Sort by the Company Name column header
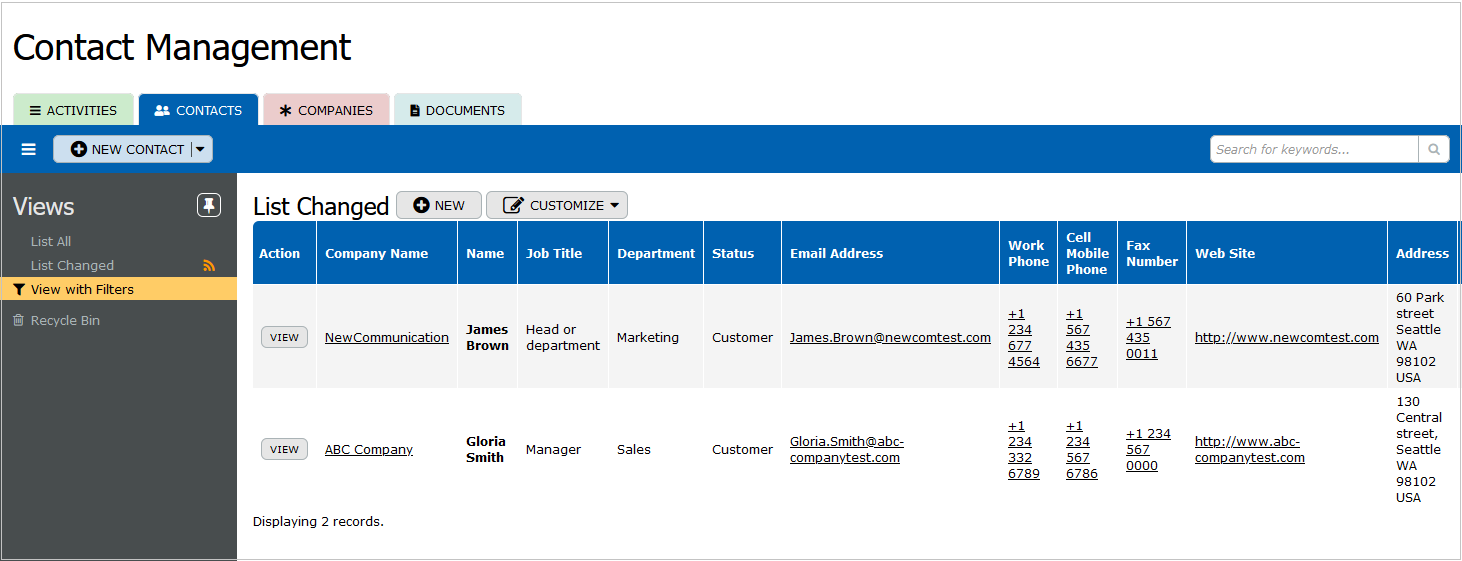1462x561 pixels. coord(376,253)
